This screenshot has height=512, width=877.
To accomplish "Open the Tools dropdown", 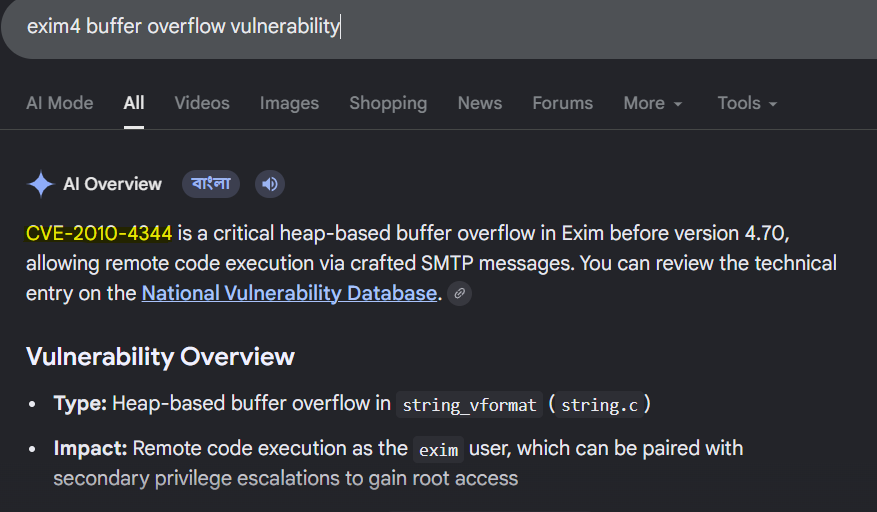I will [747, 104].
